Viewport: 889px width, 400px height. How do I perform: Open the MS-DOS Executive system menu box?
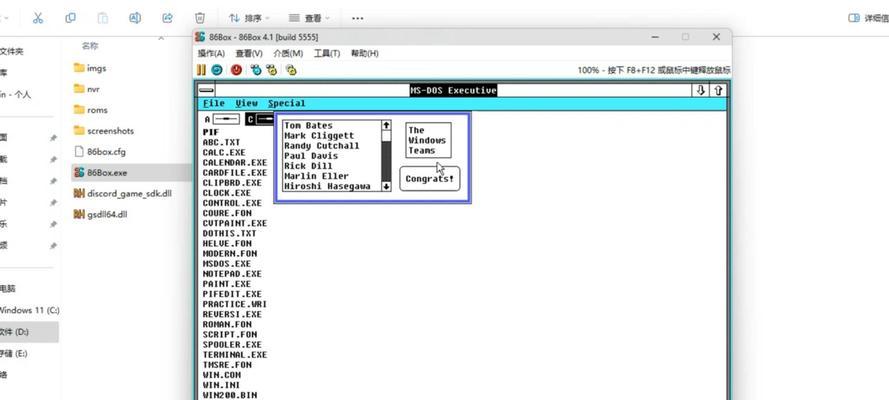pos(207,90)
